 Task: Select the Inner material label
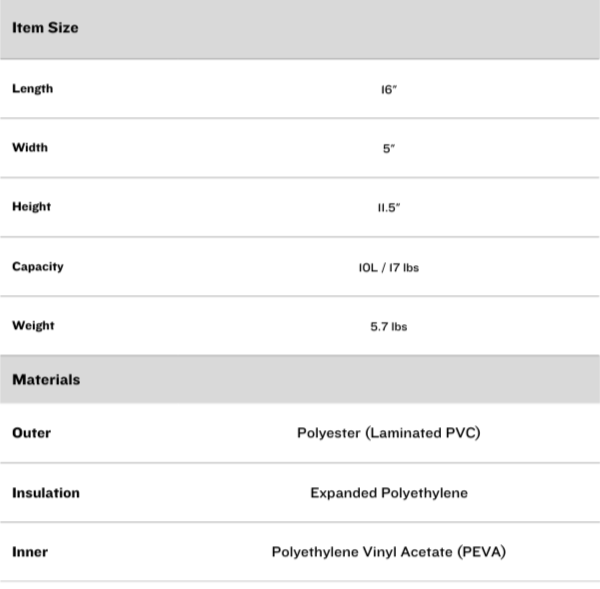(x=30, y=551)
